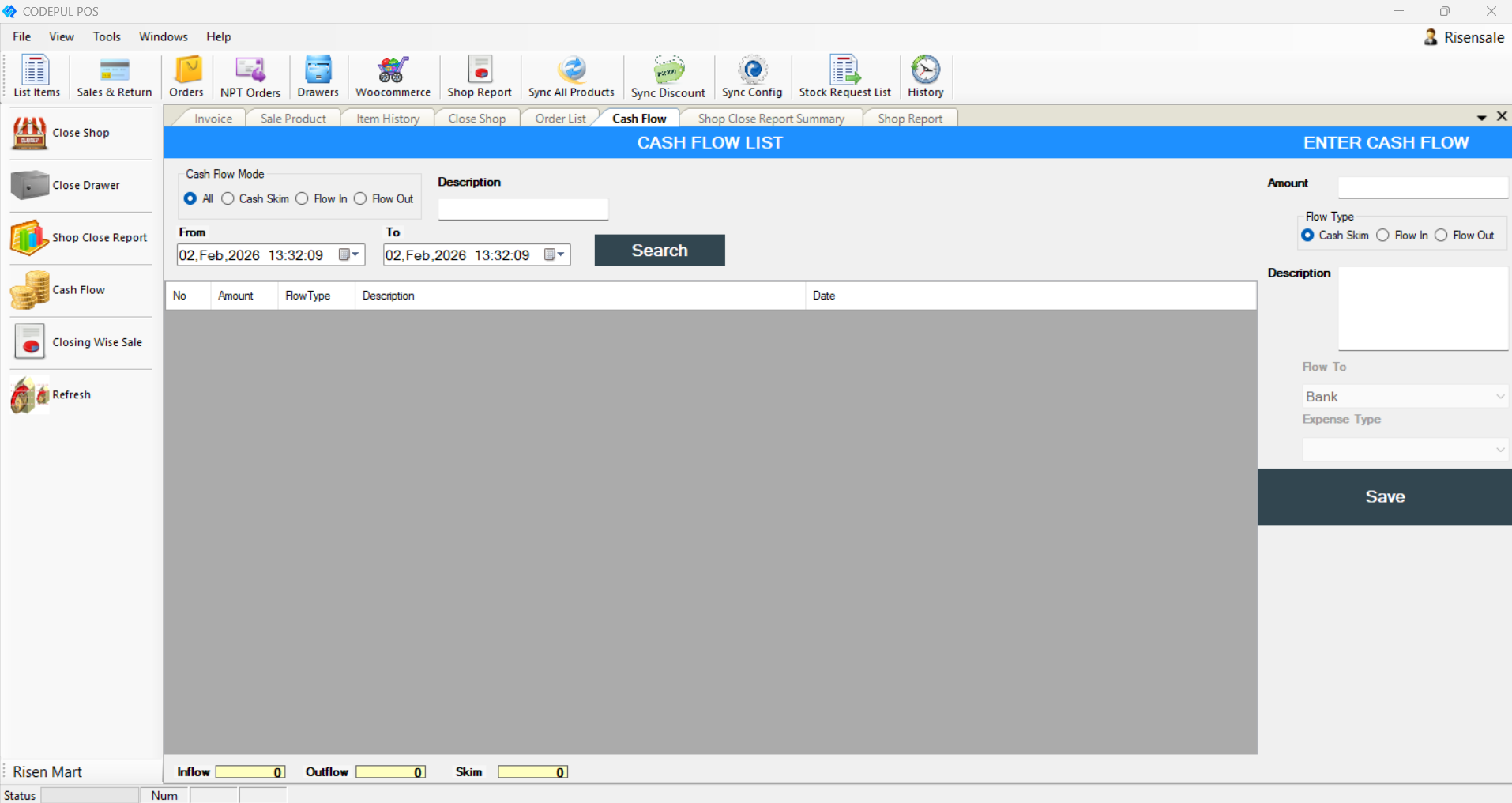The width and height of the screenshot is (1512, 803).
Task: Click the Close Shop sidebar icon
Action: tap(28, 132)
